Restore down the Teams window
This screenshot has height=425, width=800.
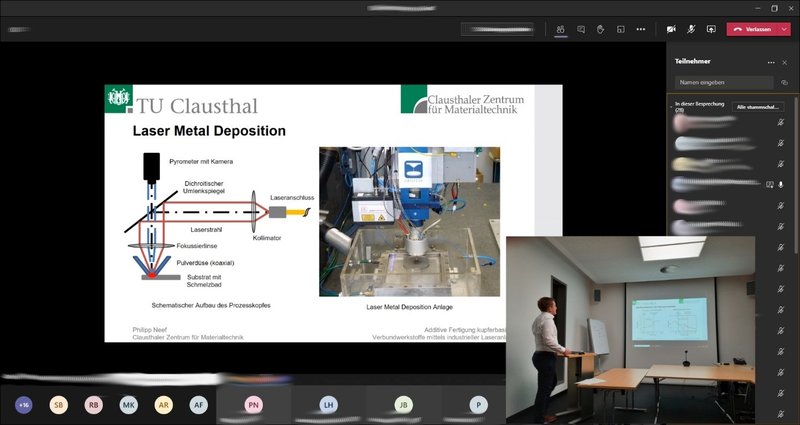click(774, 8)
